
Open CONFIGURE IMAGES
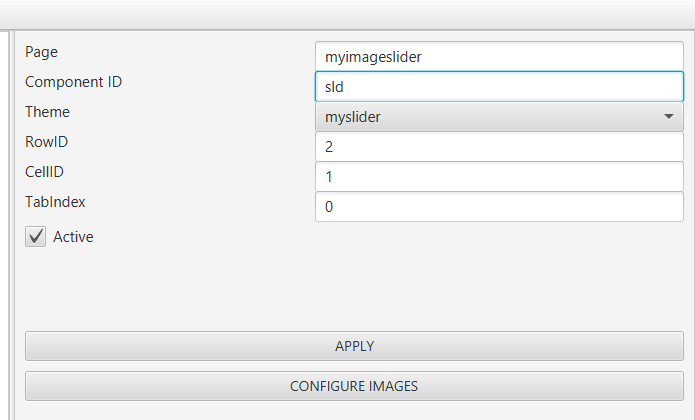pyautogui.click(x=354, y=386)
